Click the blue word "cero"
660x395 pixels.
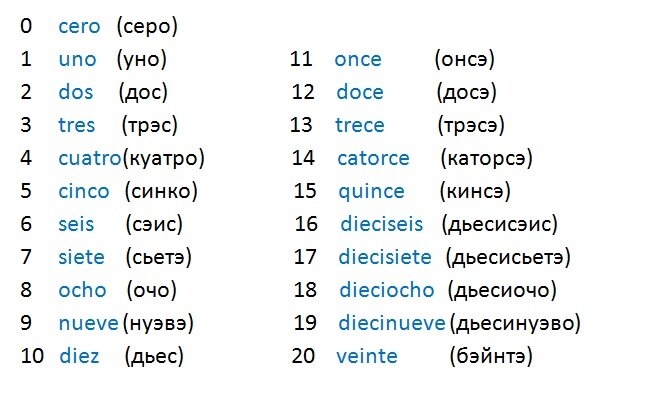point(79,27)
